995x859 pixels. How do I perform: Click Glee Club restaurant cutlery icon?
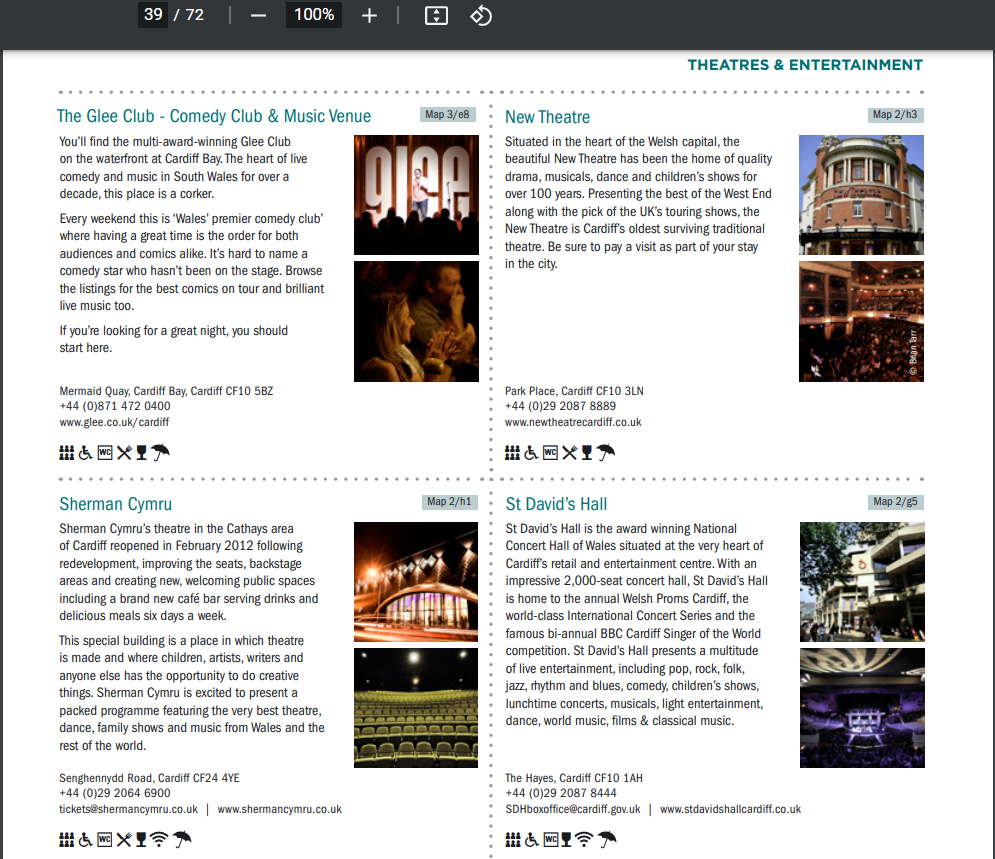click(124, 452)
